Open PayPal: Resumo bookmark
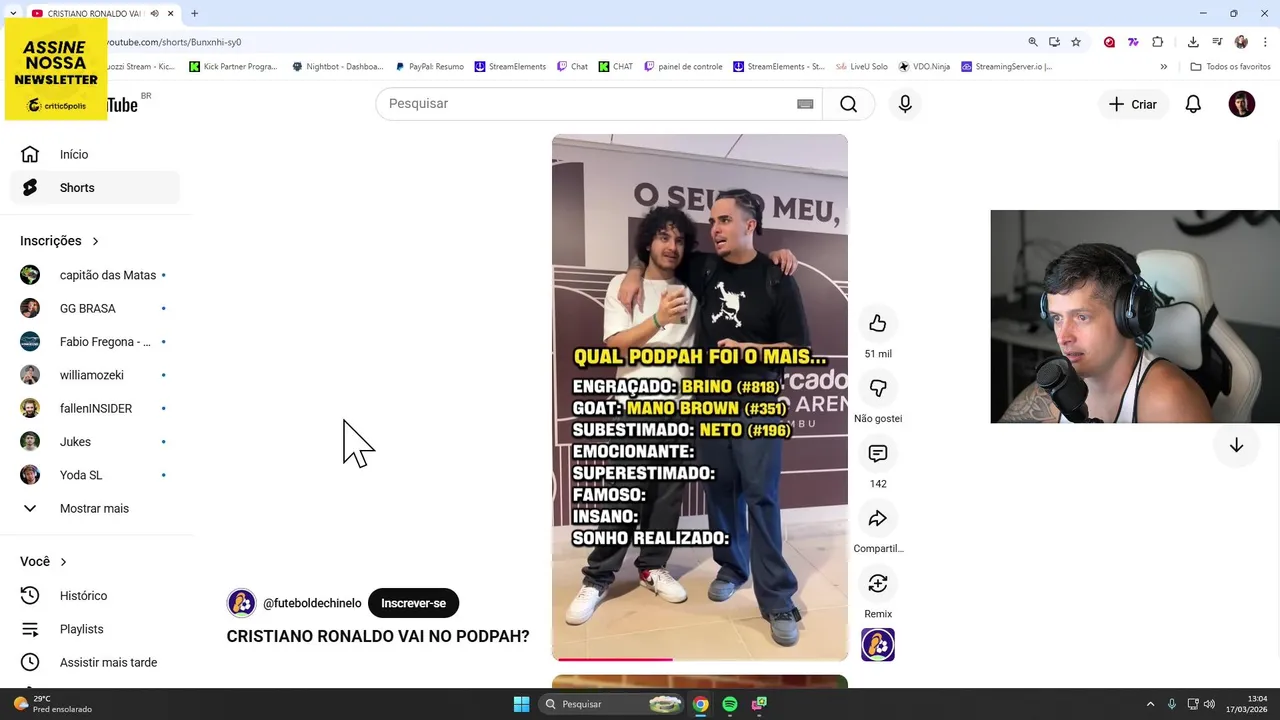The width and height of the screenshot is (1280, 720). [x=429, y=67]
